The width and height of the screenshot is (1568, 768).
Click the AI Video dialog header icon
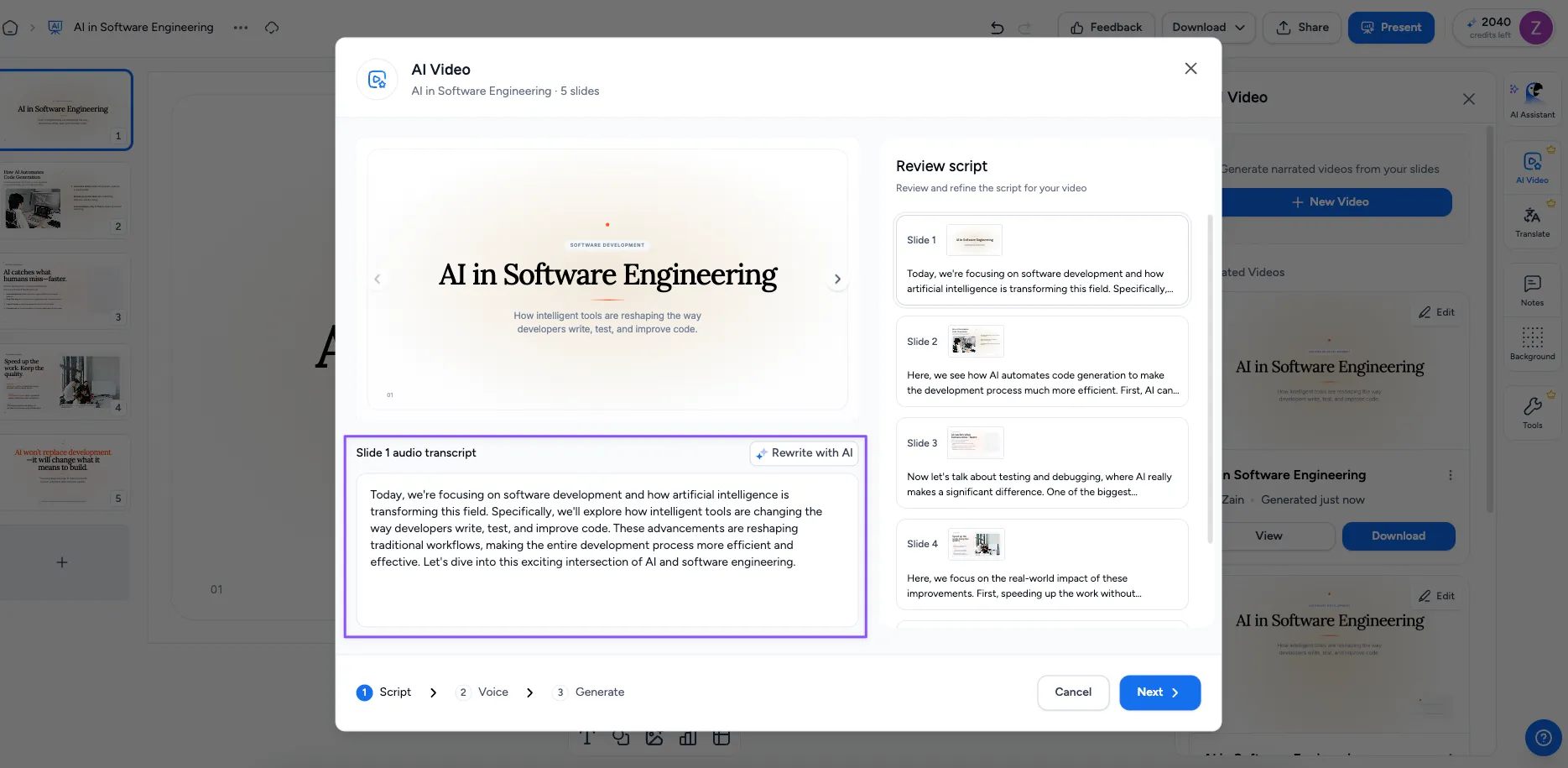(x=378, y=80)
